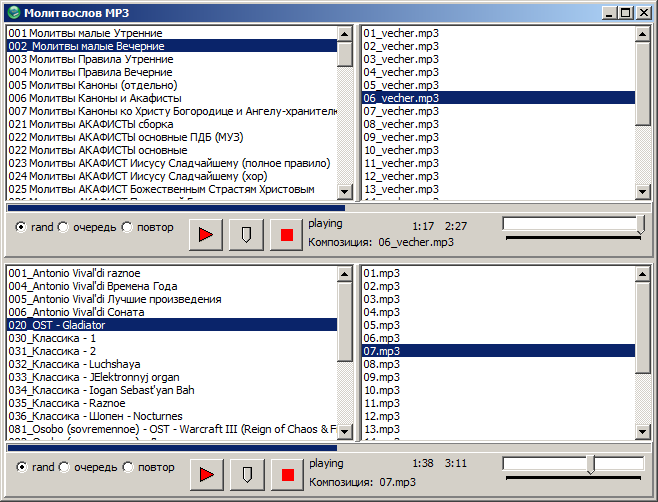This screenshot has height=502, width=658.
Task: Adjust the upper player volume slider
Action: [x=640, y=226]
